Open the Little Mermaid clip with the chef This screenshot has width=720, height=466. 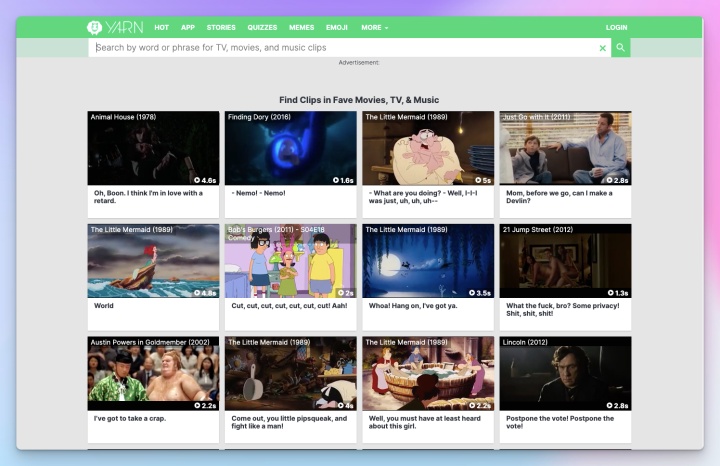428,148
